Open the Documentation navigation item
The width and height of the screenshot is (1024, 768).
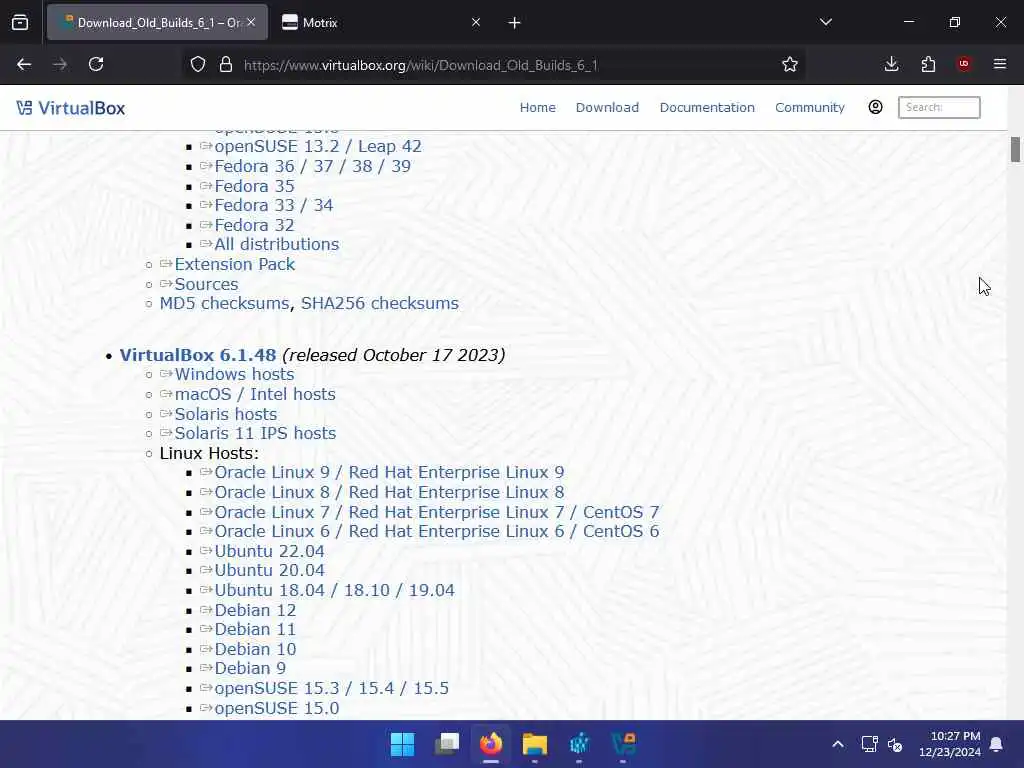[x=707, y=108]
